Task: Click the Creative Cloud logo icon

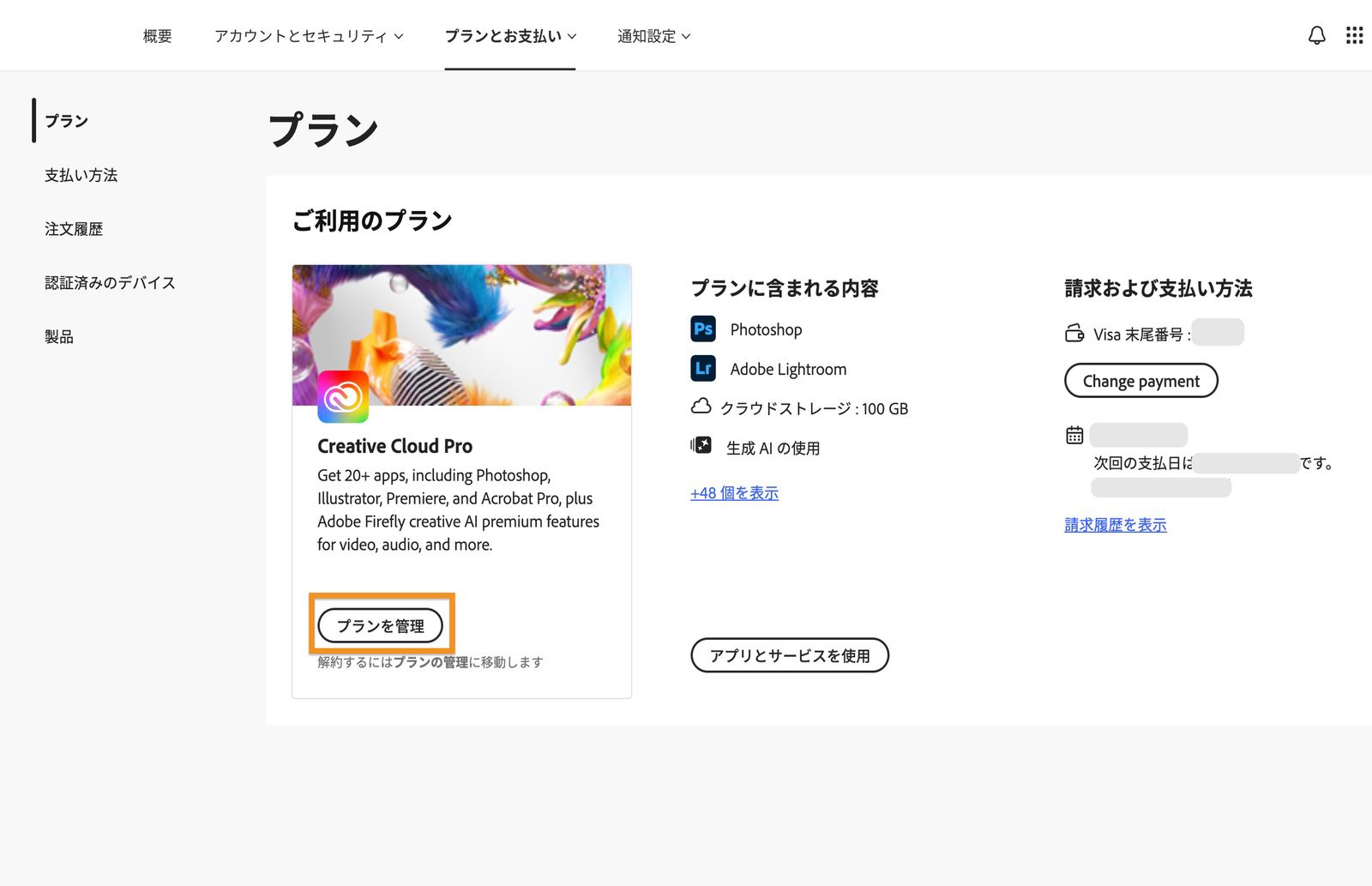Action: coord(343,397)
